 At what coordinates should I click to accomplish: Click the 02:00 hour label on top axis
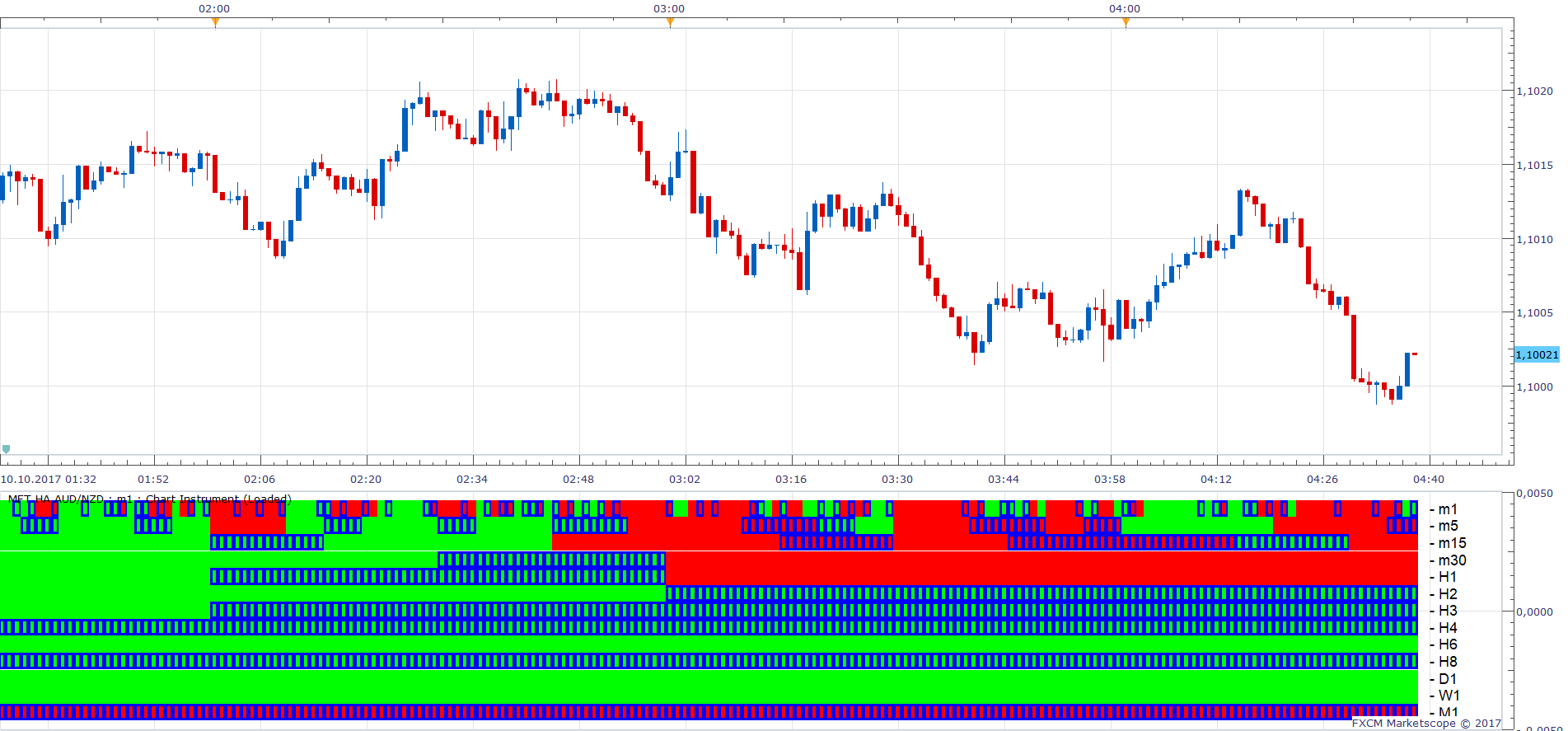214,9
